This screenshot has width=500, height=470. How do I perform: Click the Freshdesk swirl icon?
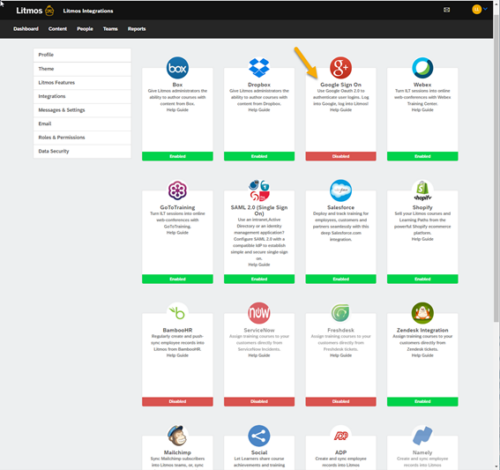click(341, 313)
